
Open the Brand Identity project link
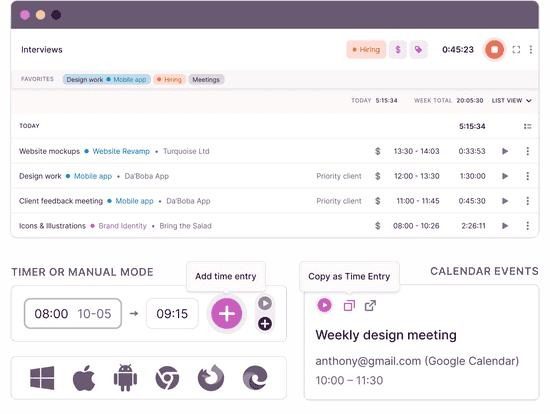122,226
